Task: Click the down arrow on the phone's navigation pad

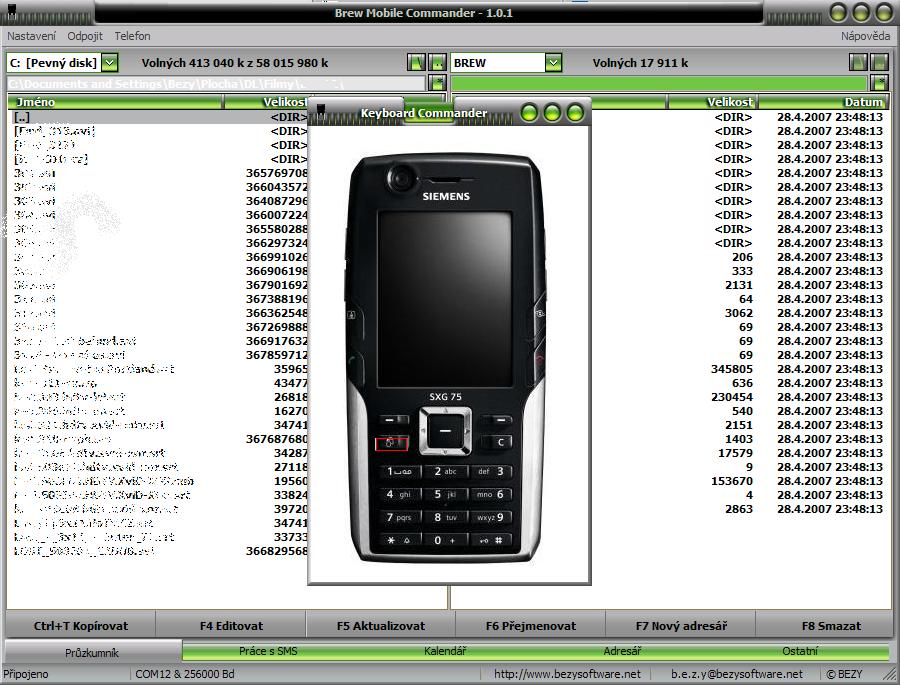Action: (445, 450)
